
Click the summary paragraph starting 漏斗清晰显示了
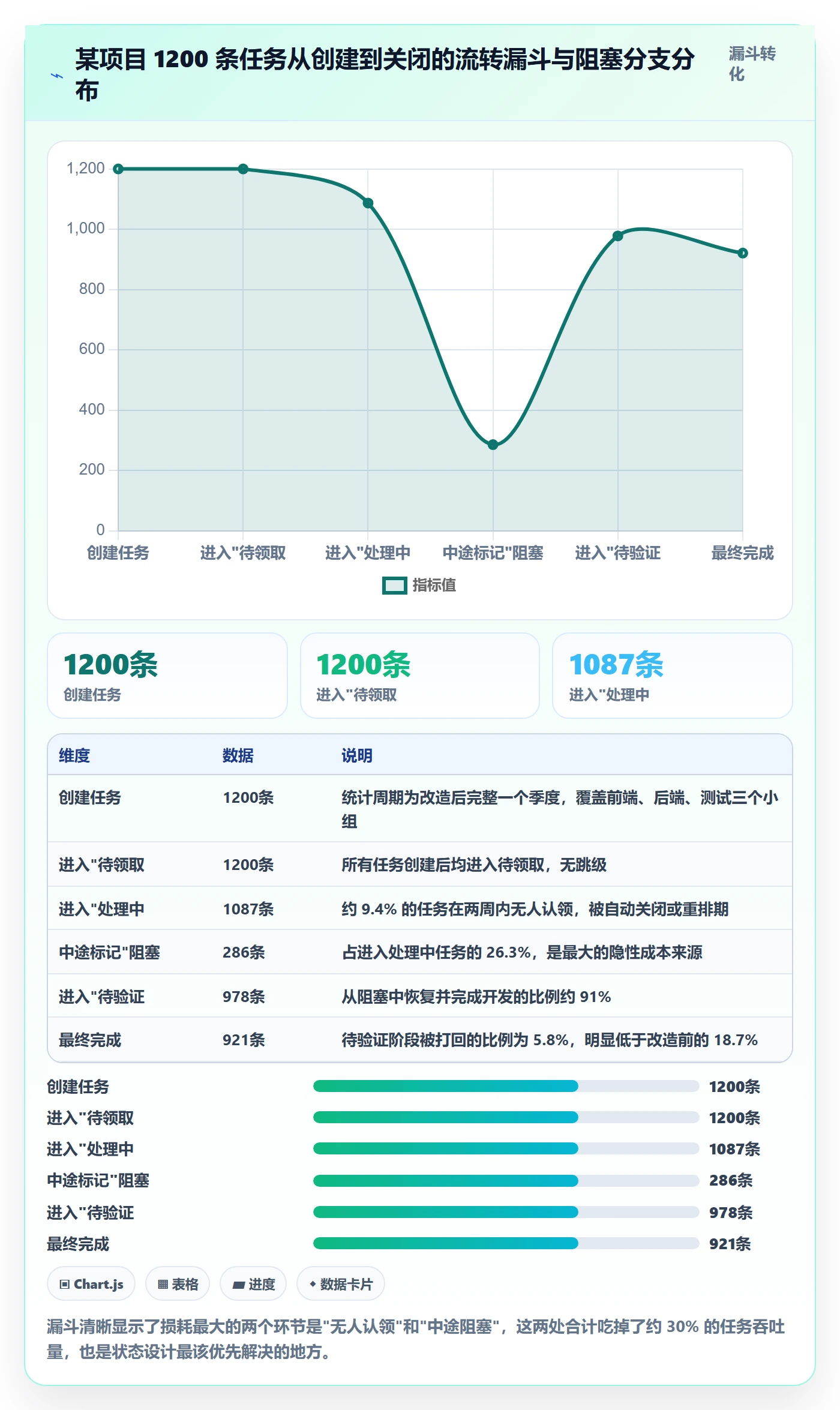coord(416,1339)
